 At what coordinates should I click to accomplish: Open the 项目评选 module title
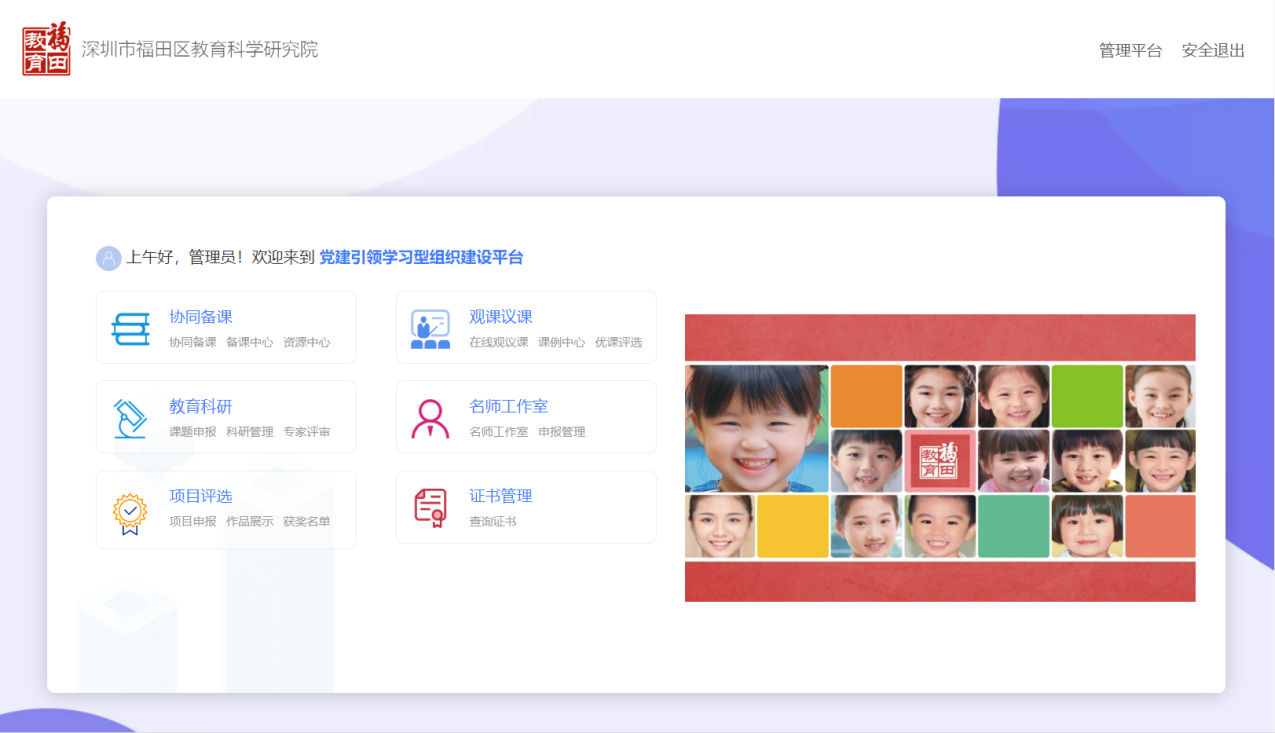click(x=201, y=497)
